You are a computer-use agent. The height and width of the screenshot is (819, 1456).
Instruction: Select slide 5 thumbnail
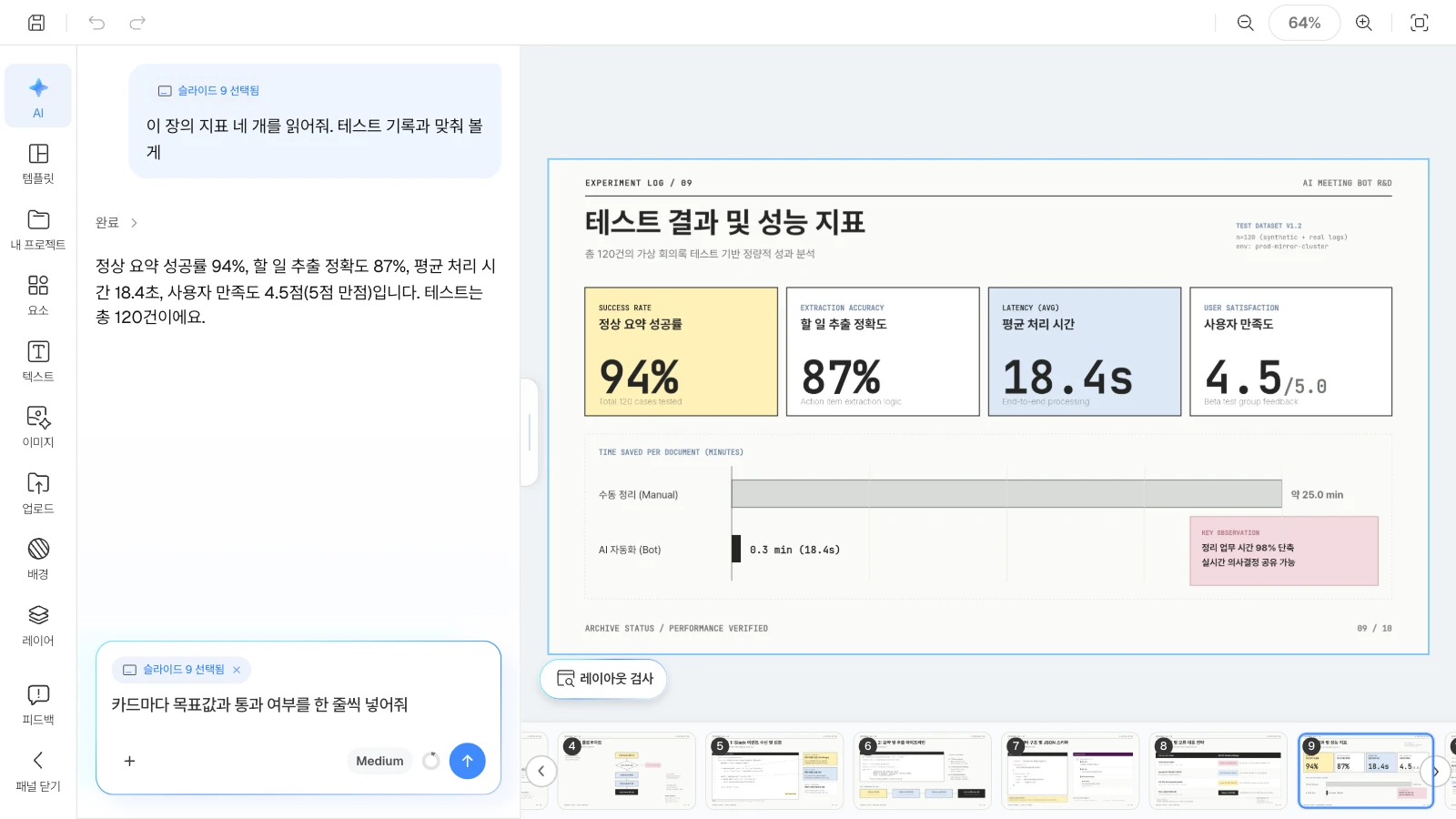tap(775, 771)
